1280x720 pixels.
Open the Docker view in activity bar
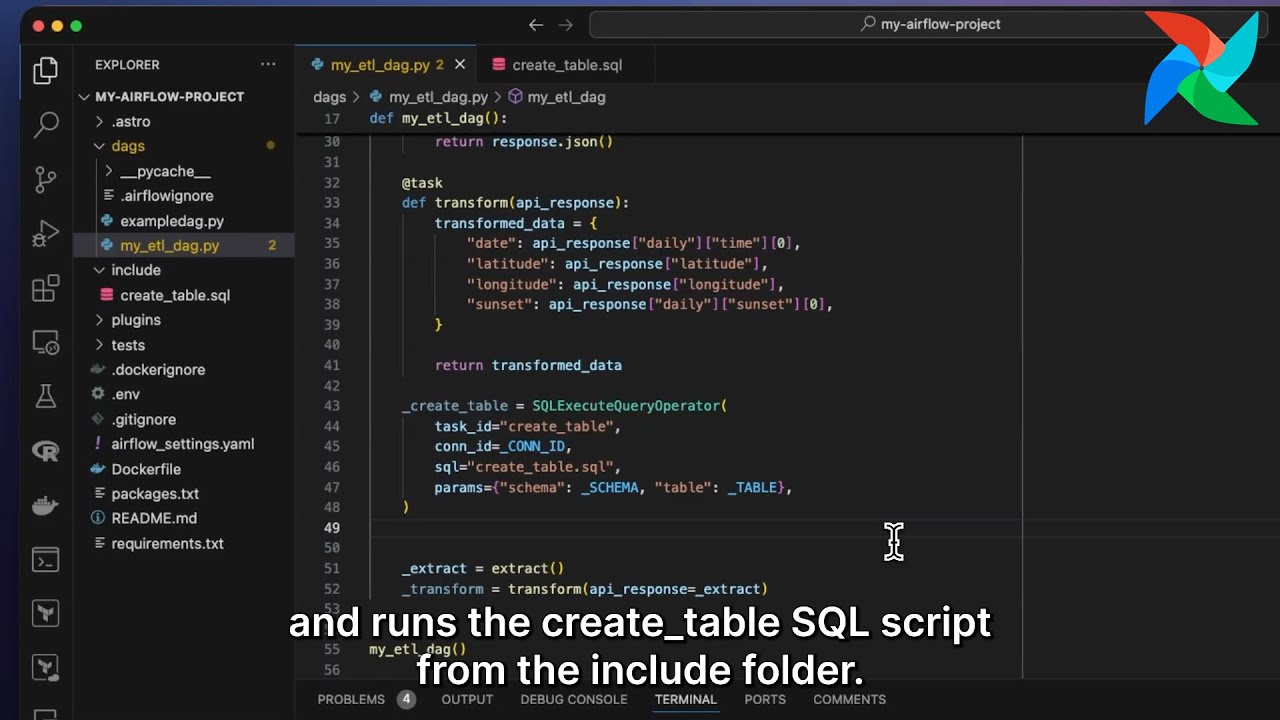pyautogui.click(x=45, y=505)
